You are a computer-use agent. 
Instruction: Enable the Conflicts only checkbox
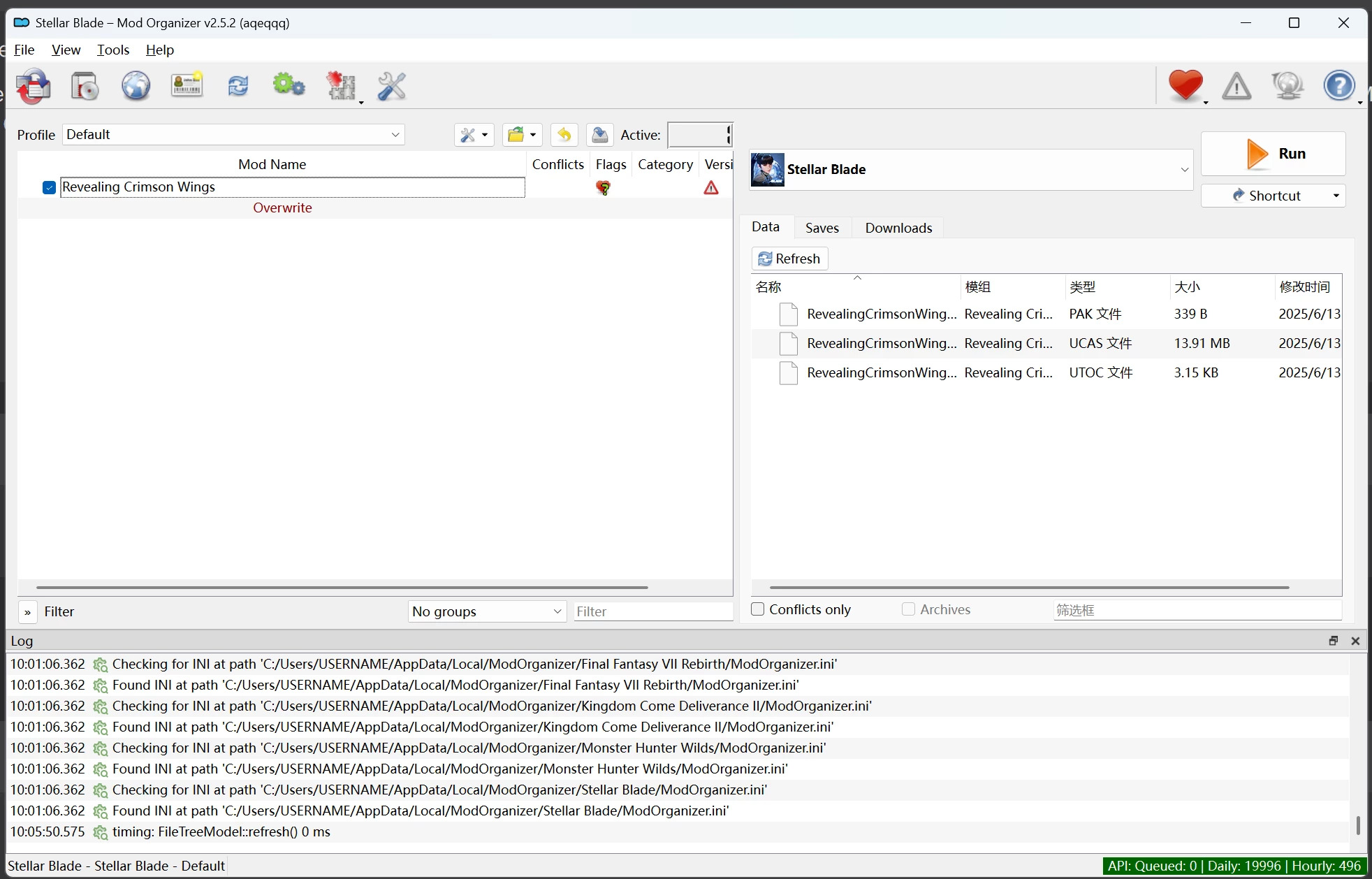(x=757, y=609)
